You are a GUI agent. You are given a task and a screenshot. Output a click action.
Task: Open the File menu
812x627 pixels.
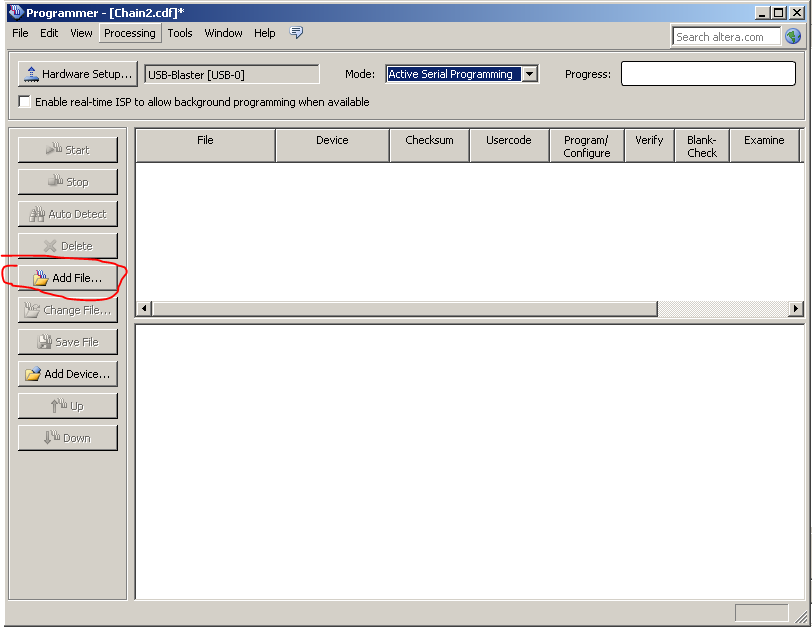click(20, 33)
